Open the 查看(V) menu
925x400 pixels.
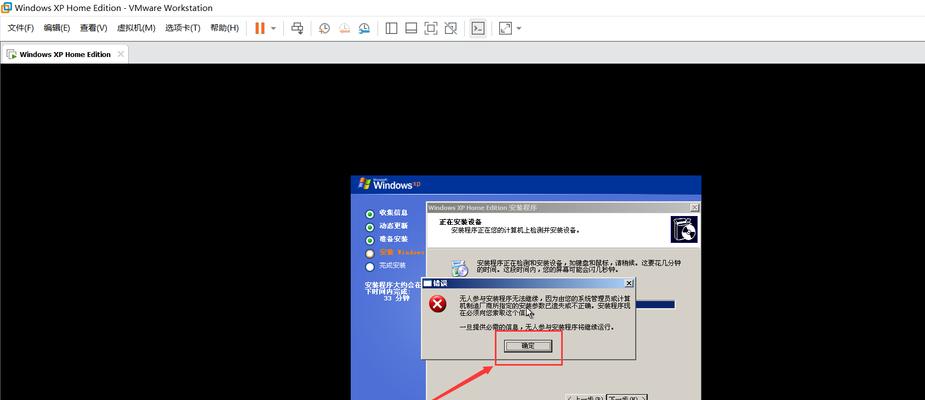click(x=93, y=28)
